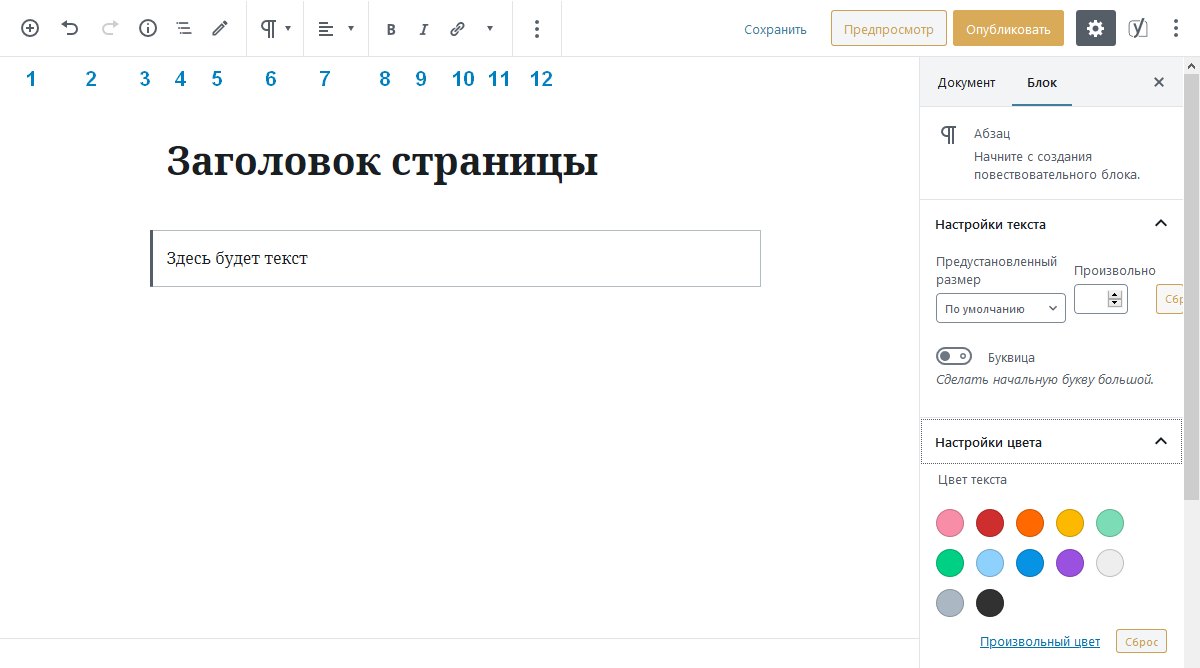Select the red text color swatch
The height and width of the screenshot is (668, 1200).
990,523
